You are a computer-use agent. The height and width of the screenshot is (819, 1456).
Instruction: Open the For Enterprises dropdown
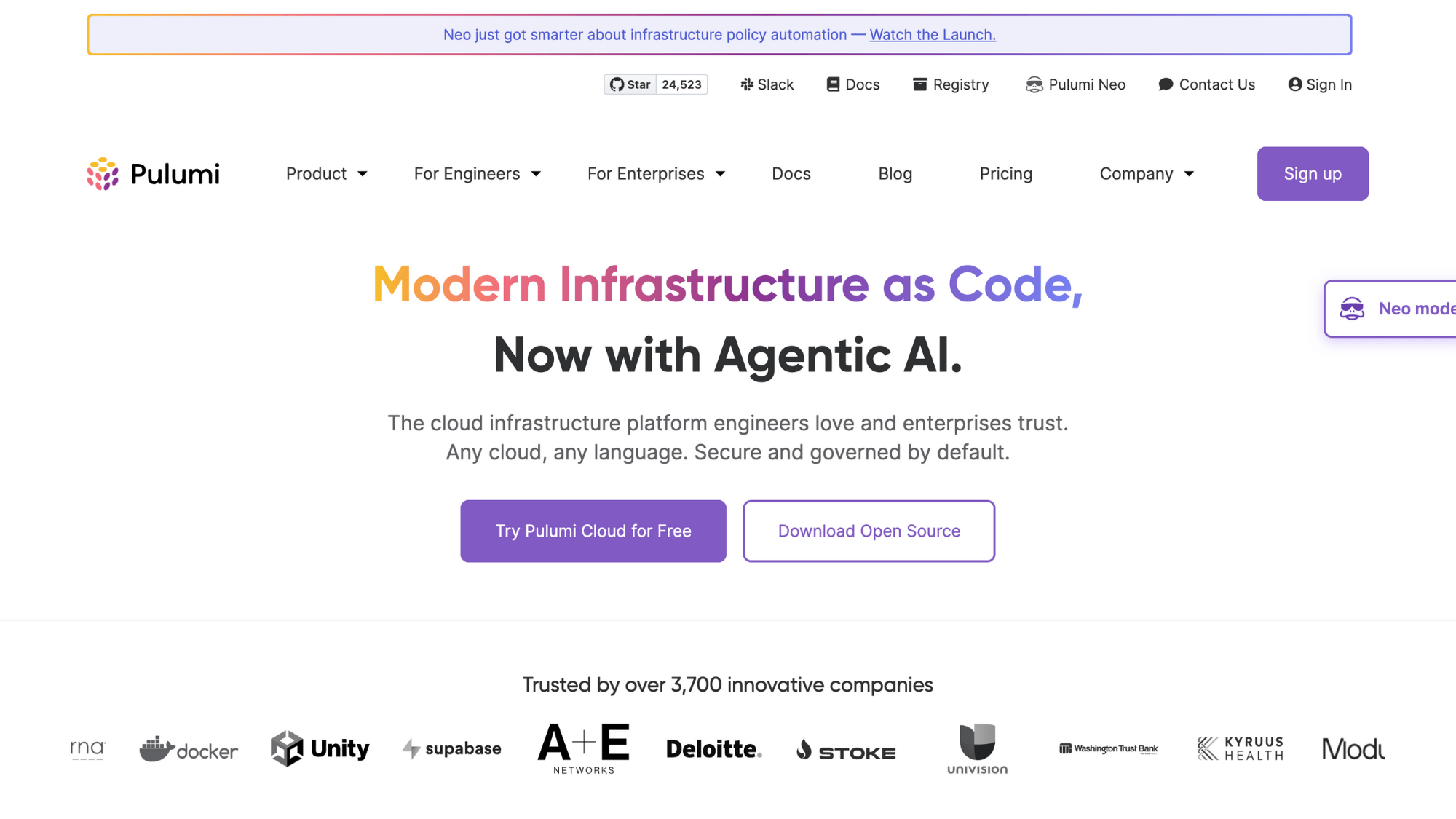click(656, 174)
